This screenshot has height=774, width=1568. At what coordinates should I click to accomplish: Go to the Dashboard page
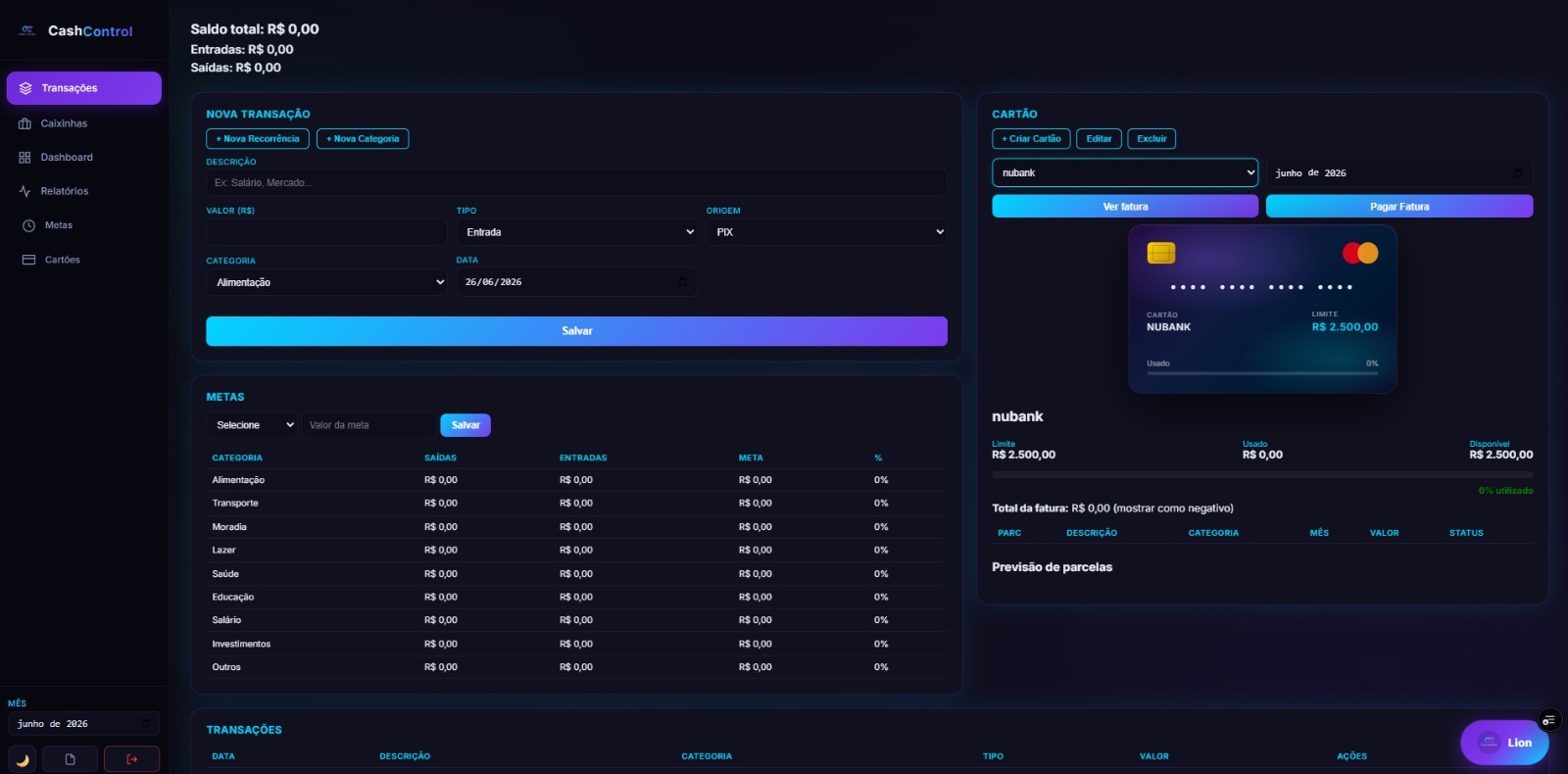tap(83, 158)
